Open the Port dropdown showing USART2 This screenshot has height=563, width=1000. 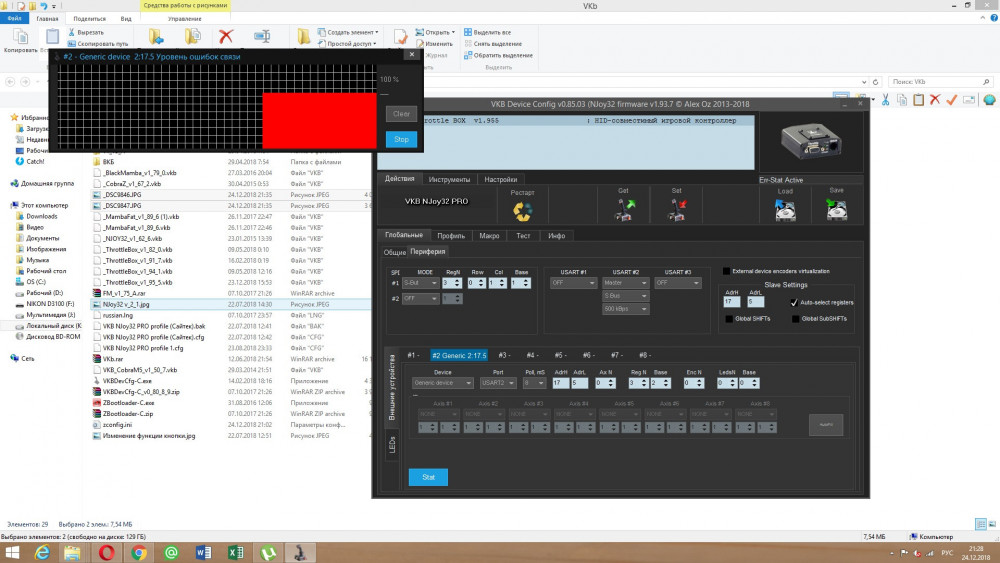(498, 383)
